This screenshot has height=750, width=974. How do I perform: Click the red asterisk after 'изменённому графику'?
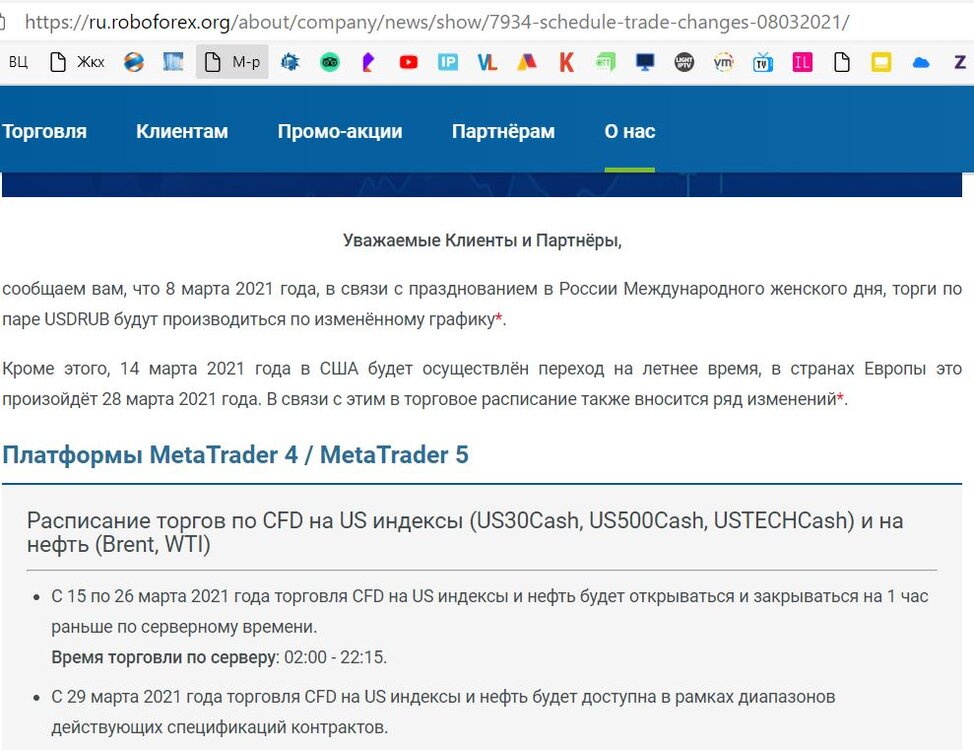click(498, 318)
